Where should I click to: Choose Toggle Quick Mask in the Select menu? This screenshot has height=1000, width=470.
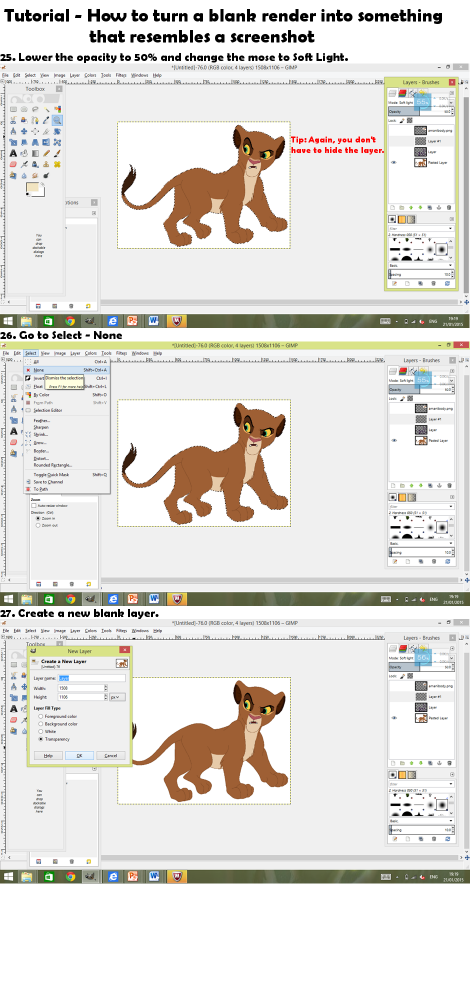click(x=66, y=474)
